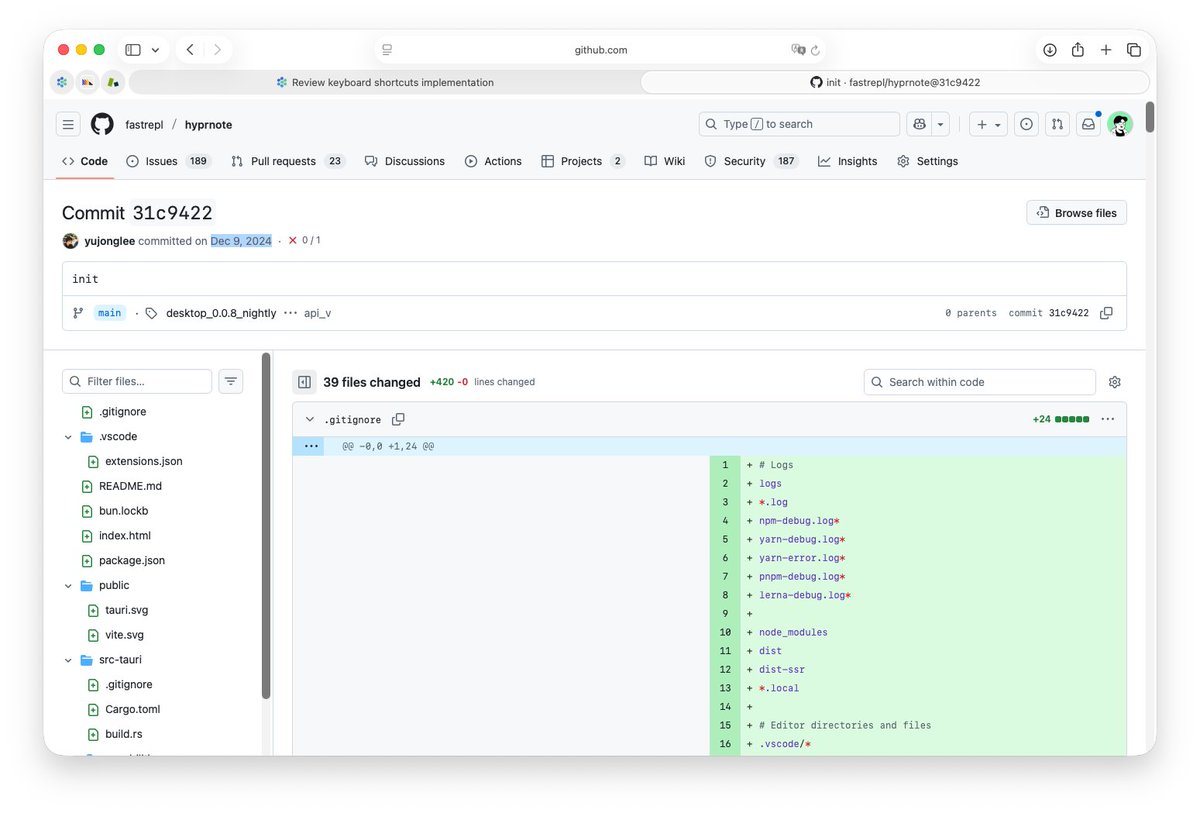Select Cargo.toml in file tree
Viewport: 1200px width, 813px height.
(x=133, y=710)
